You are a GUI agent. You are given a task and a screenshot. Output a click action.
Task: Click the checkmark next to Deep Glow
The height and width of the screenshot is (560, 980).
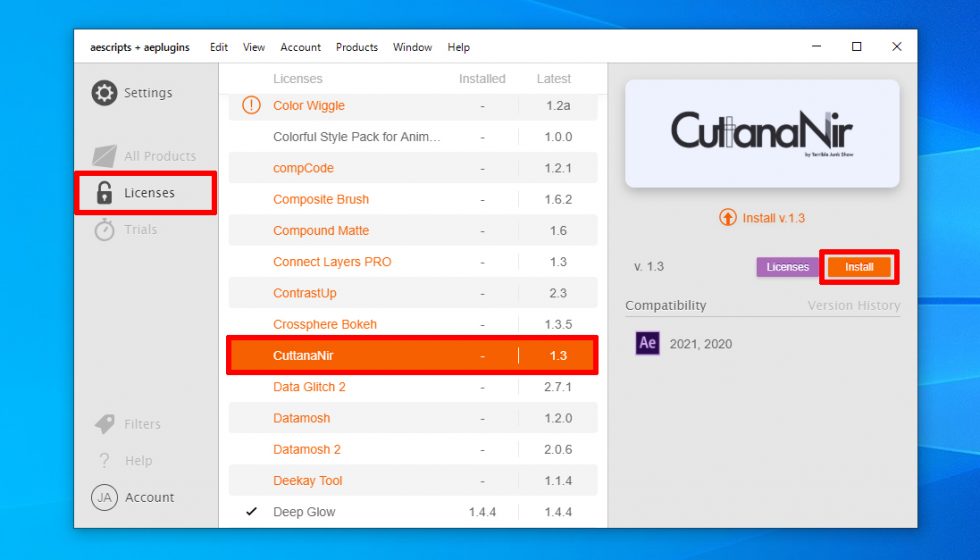click(251, 511)
